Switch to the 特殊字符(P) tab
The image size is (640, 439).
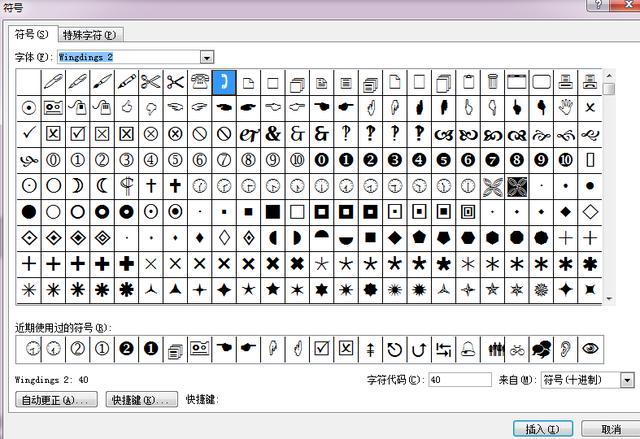click(x=90, y=35)
